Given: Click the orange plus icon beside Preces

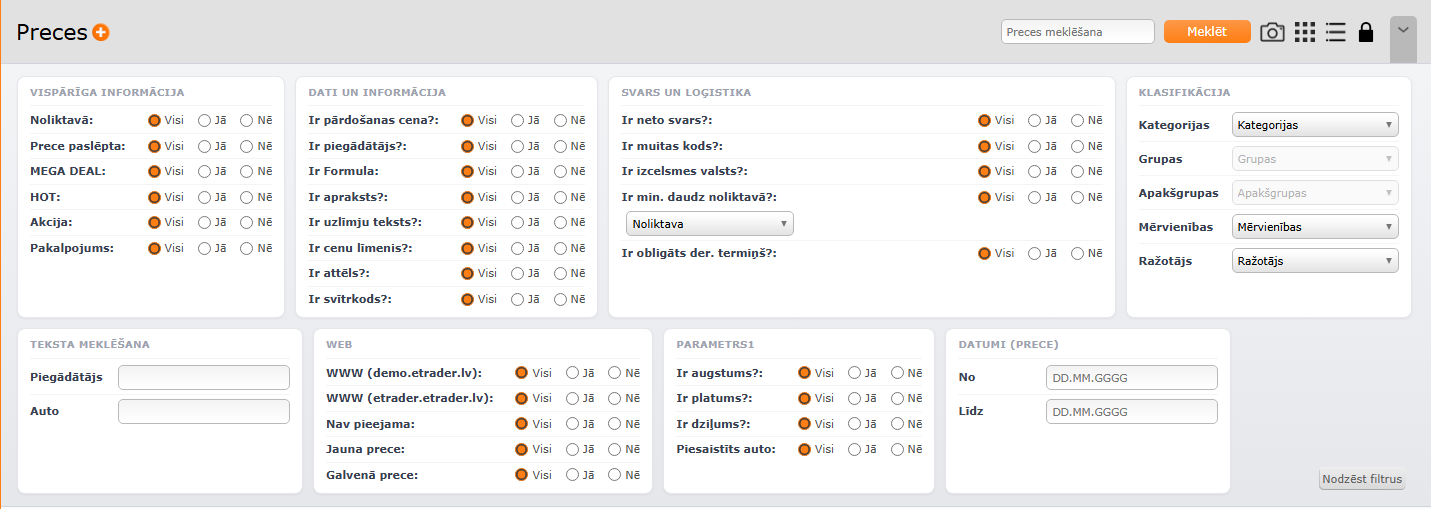Looking at the screenshot, I should click(101, 33).
